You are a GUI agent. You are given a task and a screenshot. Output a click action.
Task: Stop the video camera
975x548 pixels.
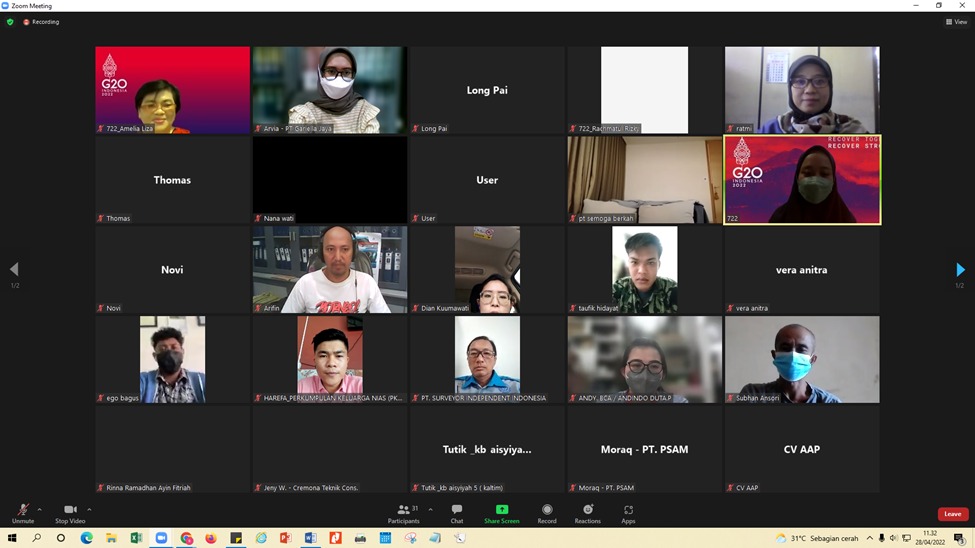[70, 513]
